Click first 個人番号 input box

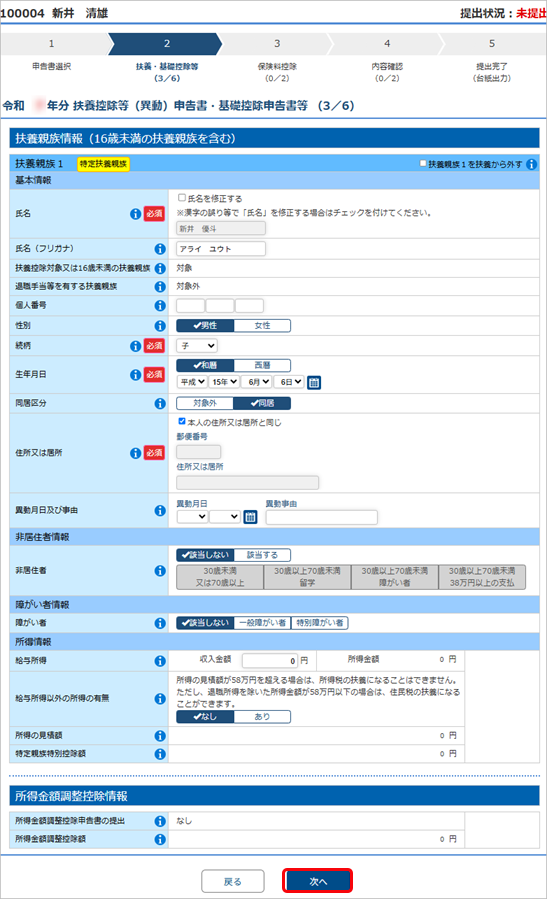[x=190, y=306]
